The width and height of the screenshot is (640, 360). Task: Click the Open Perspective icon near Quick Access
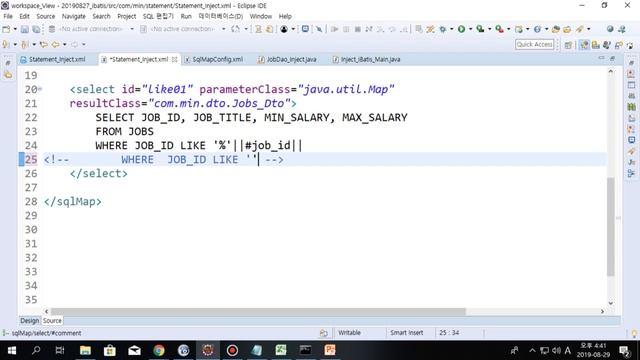click(x=568, y=45)
